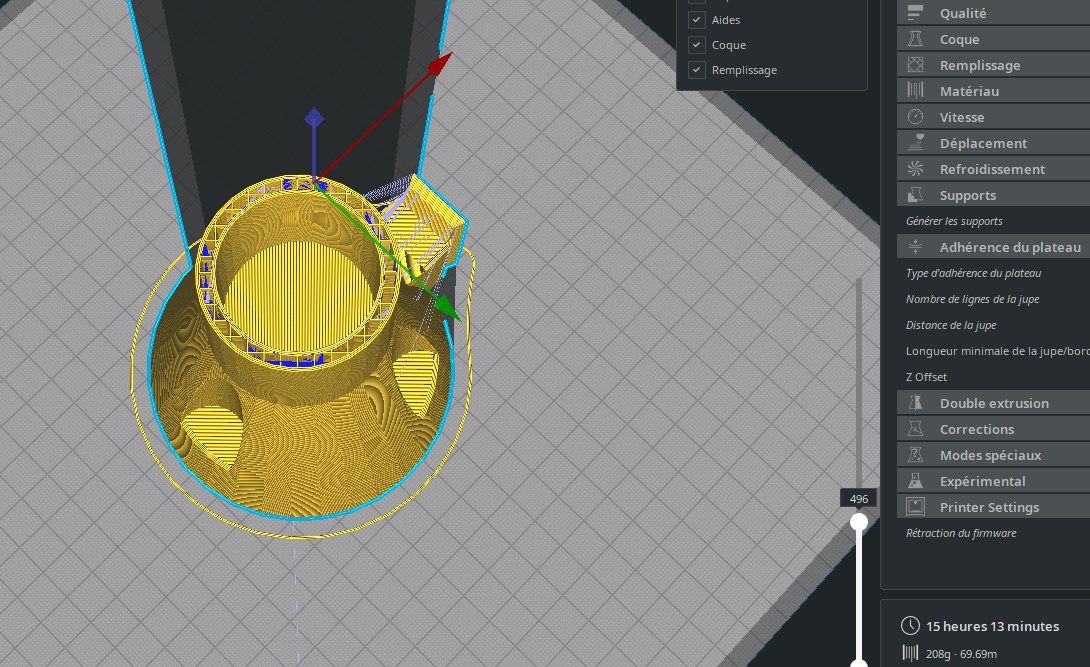The height and width of the screenshot is (667, 1090).
Task: Toggle the Coque view checkbox
Action: pos(696,45)
